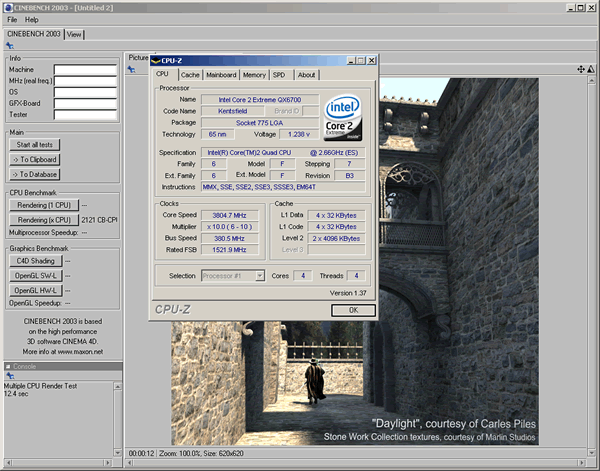600x471 pixels.
Task: Click the console scrollbar down arrow
Action: tap(118, 453)
